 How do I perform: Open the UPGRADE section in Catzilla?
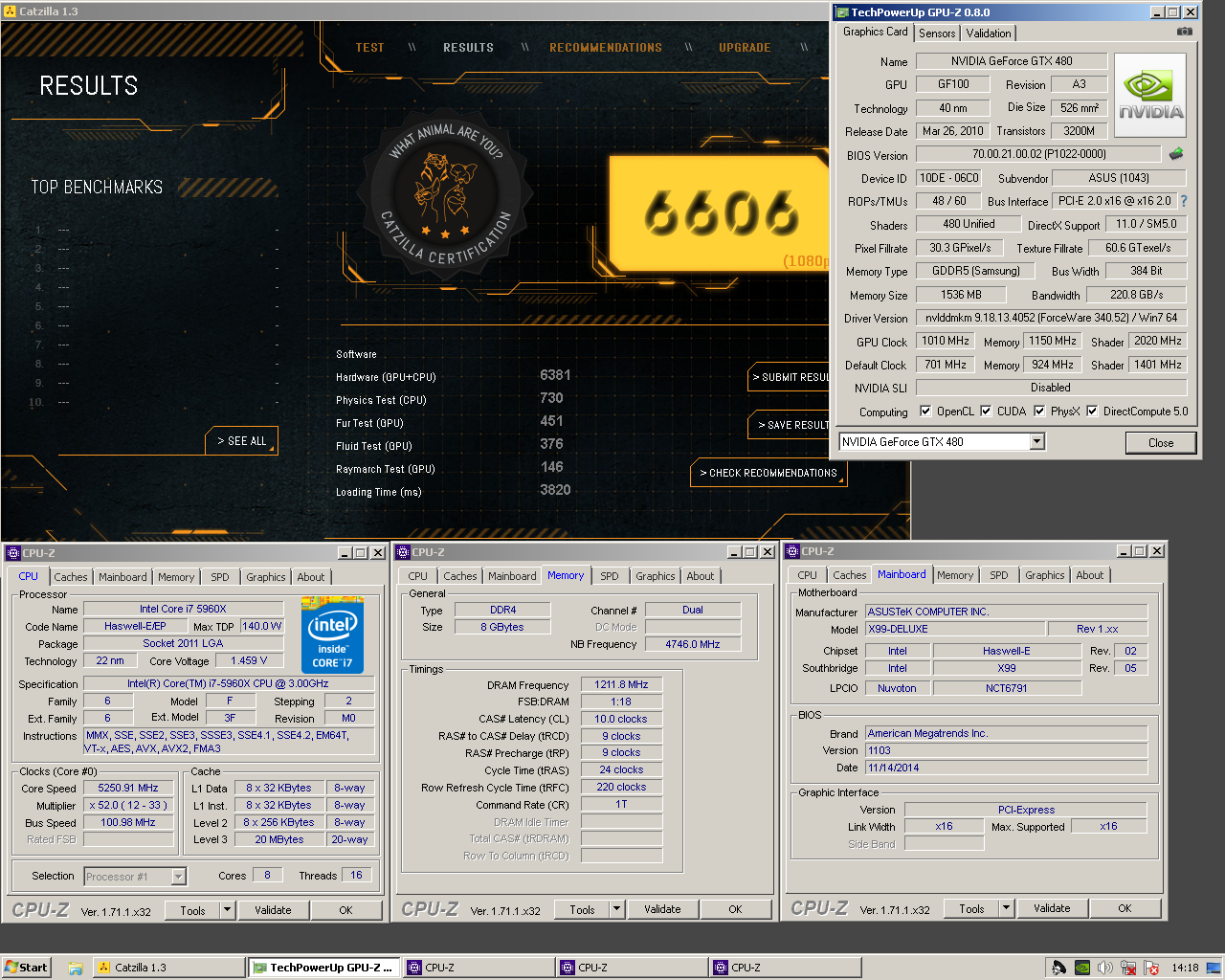(745, 47)
